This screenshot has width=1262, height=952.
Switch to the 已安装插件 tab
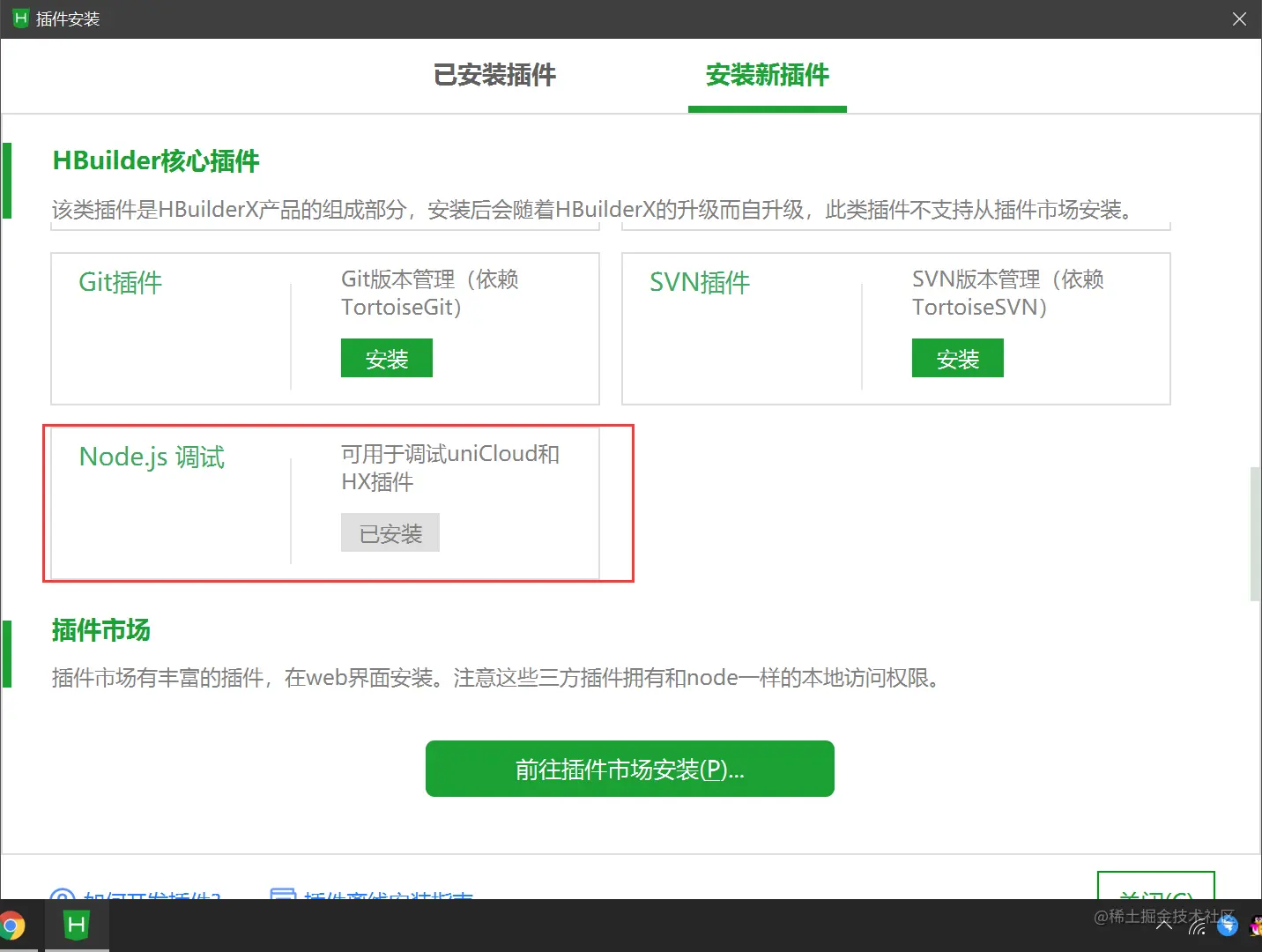tap(494, 76)
